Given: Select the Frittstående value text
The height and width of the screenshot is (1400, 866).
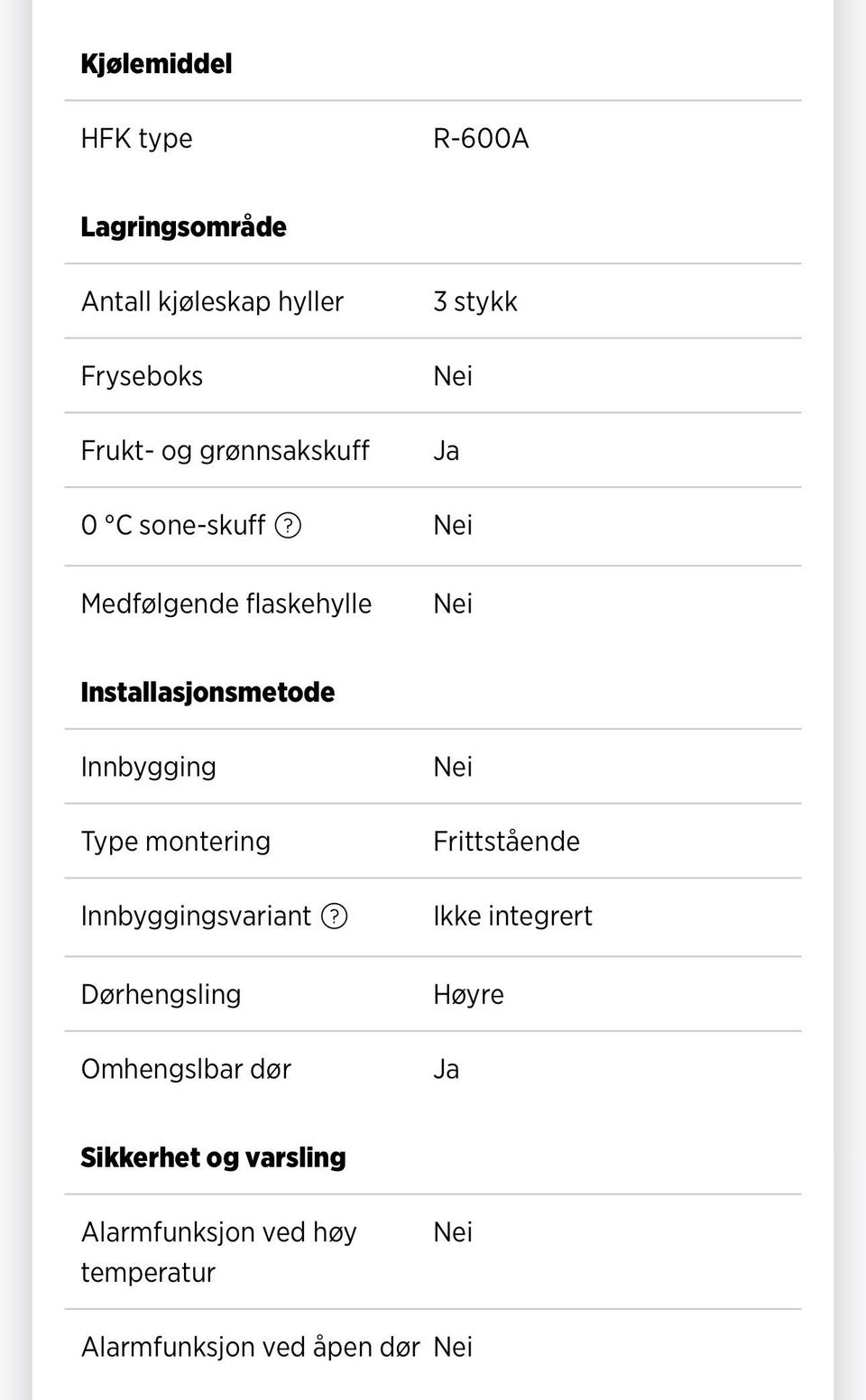Looking at the screenshot, I should pyautogui.click(x=506, y=842).
